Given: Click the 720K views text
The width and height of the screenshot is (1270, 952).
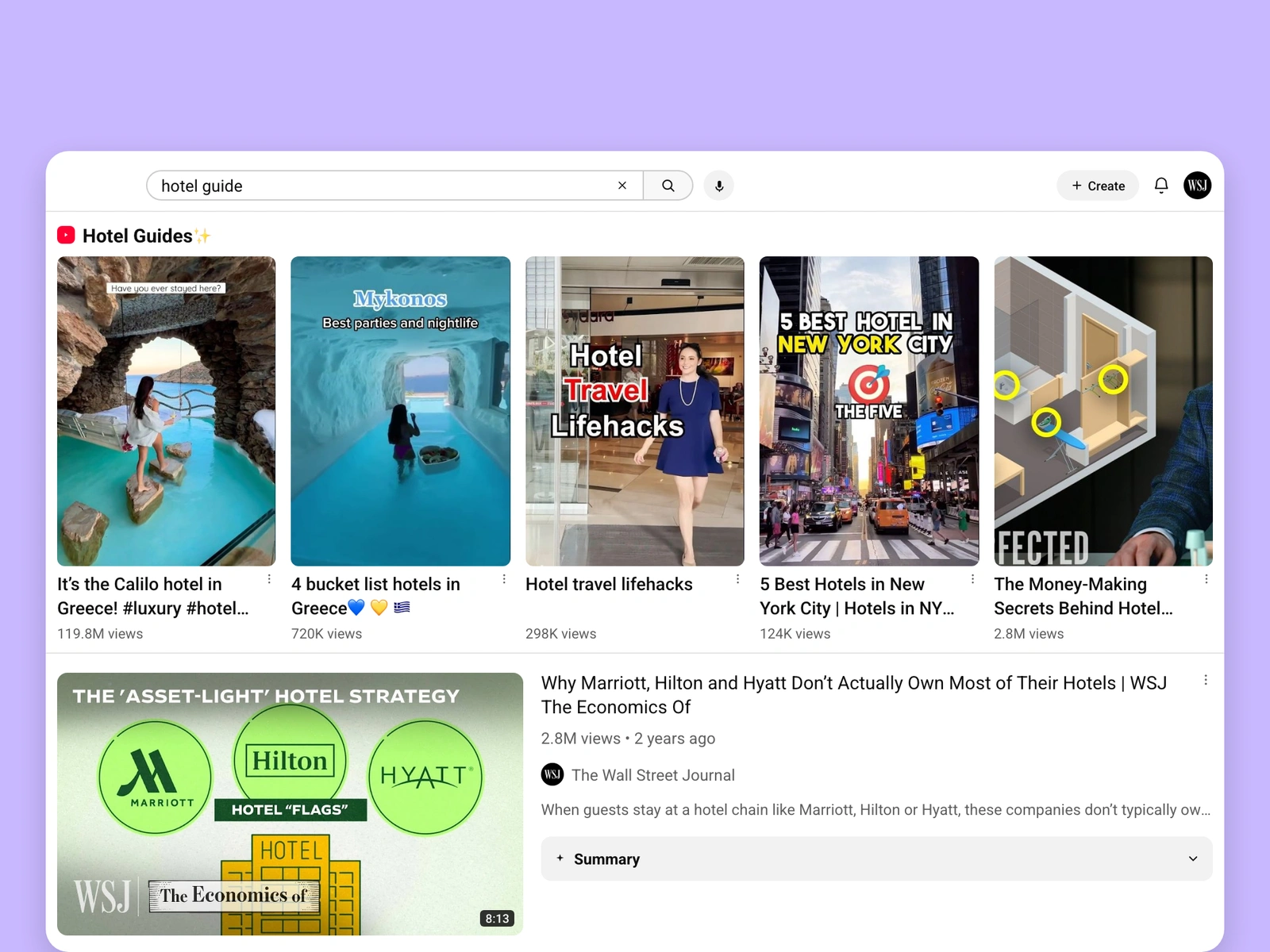Looking at the screenshot, I should (326, 634).
